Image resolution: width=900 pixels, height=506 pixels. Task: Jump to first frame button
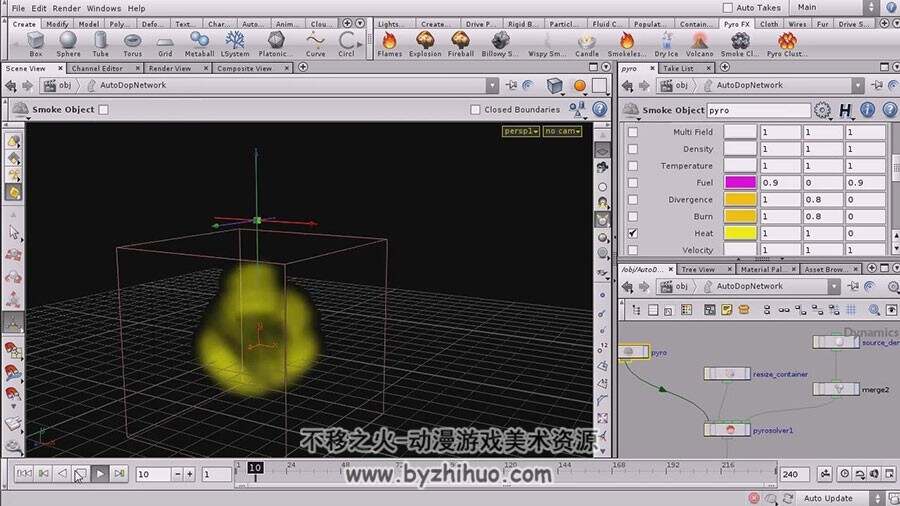[24, 473]
